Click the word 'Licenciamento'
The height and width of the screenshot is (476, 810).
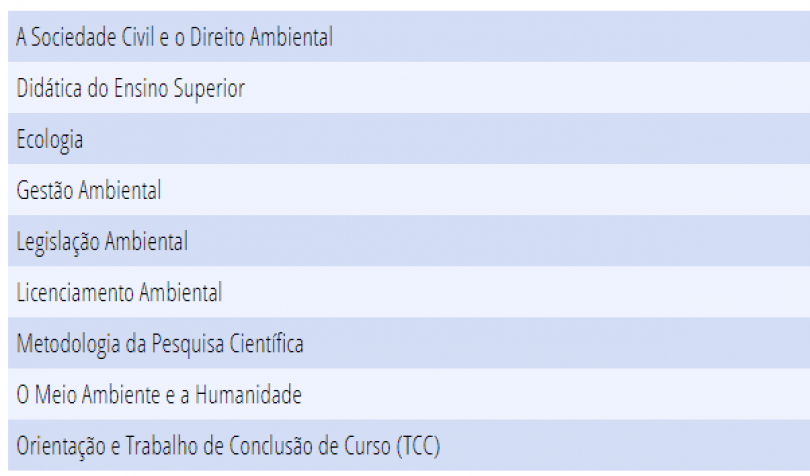75,293
